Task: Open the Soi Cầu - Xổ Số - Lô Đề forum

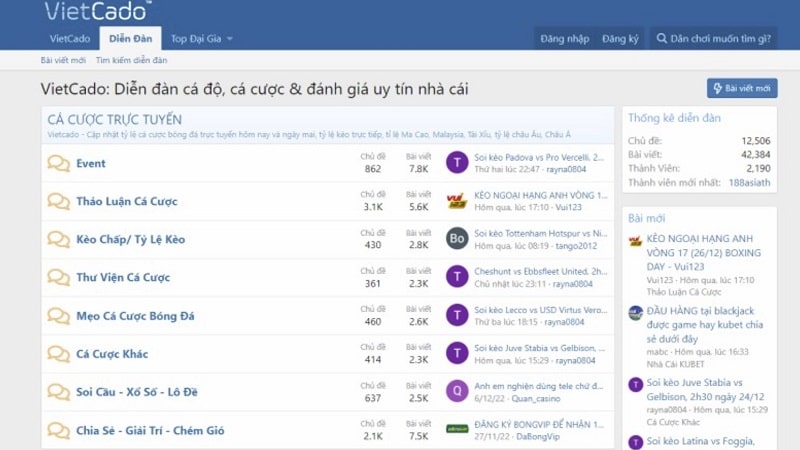Action: click(137, 392)
